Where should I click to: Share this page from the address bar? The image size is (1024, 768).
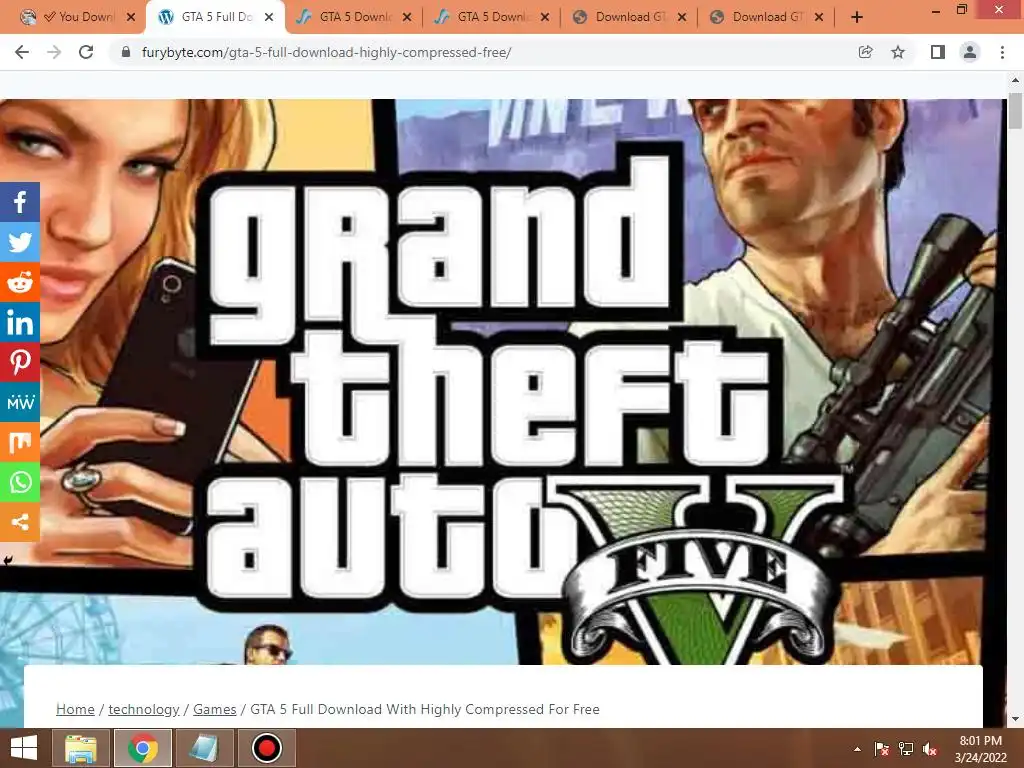coord(865,52)
